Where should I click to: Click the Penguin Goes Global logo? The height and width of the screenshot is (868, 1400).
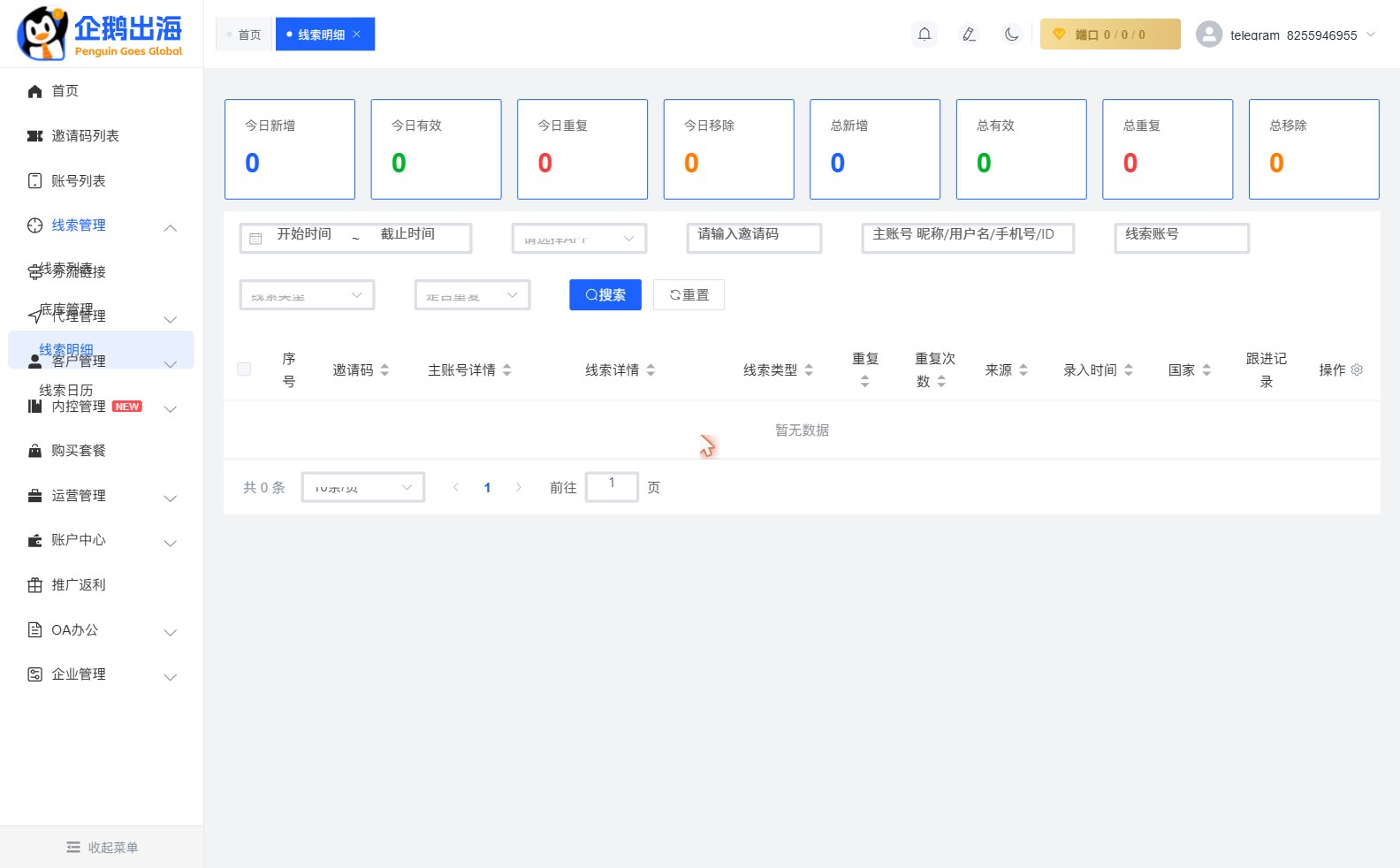point(101,34)
